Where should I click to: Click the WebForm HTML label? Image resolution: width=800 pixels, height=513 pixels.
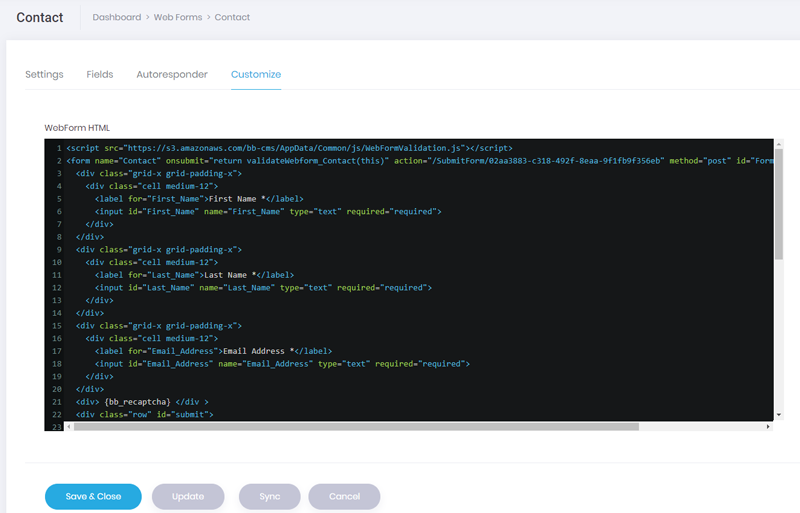click(77, 128)
